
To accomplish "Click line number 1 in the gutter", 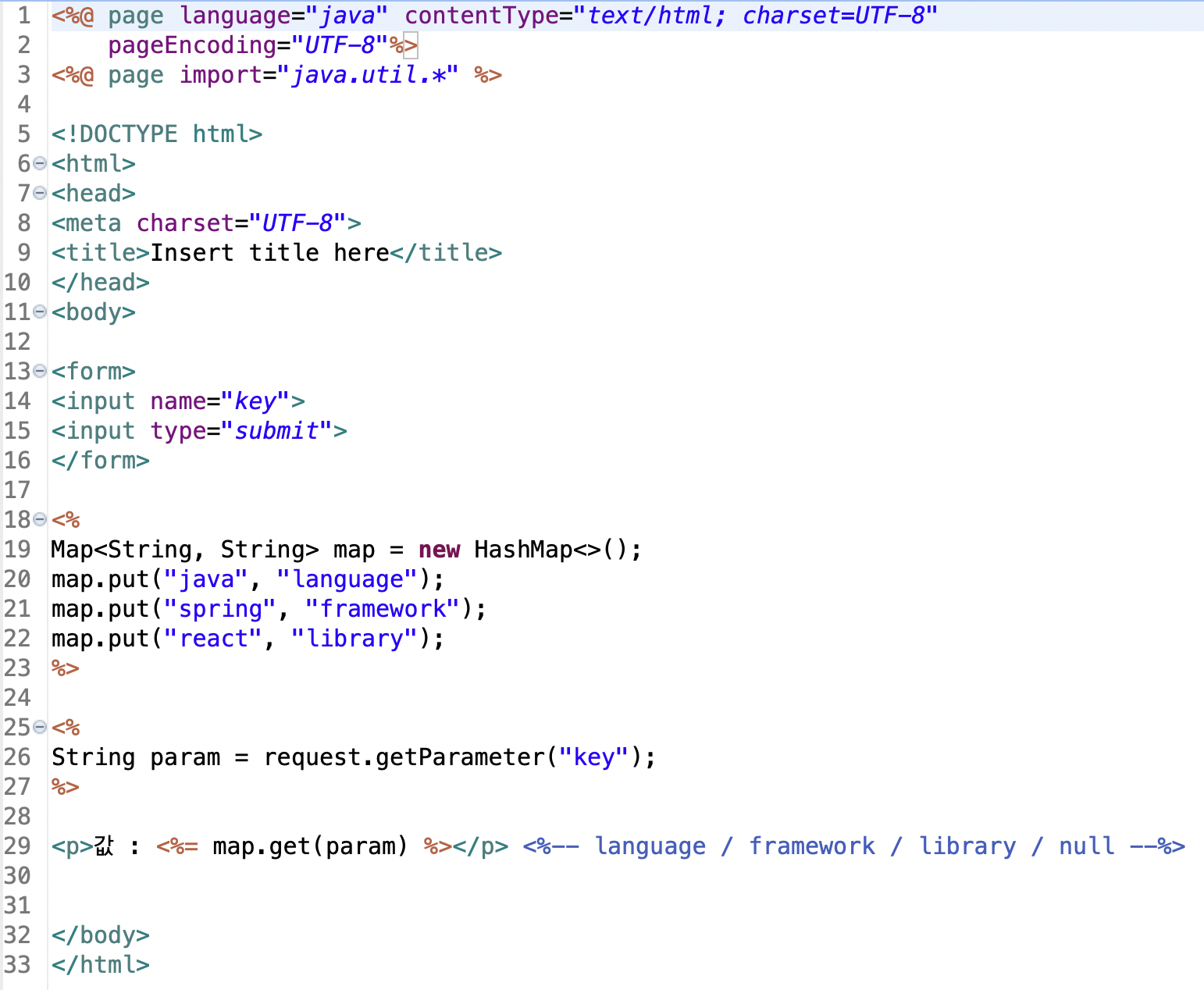I will 23,16.
